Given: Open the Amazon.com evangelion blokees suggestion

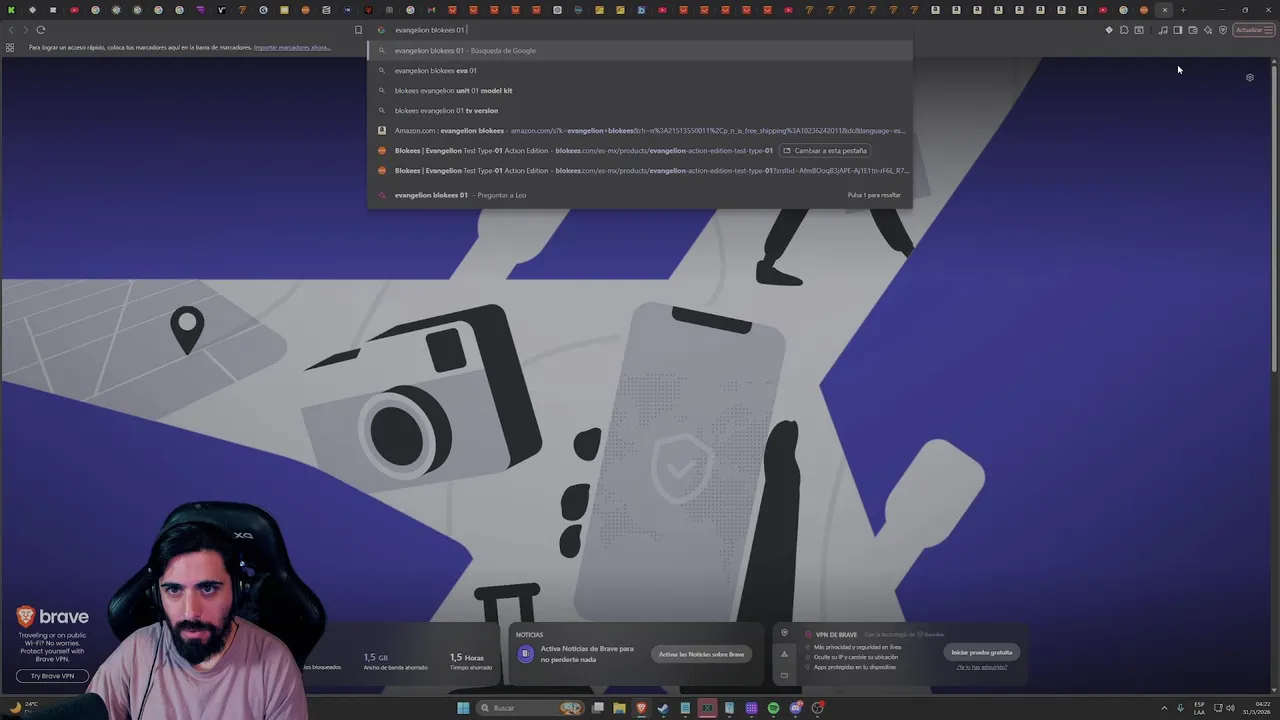Looking at the screenshot, I should pyautogui.click(x=640, y=131).
